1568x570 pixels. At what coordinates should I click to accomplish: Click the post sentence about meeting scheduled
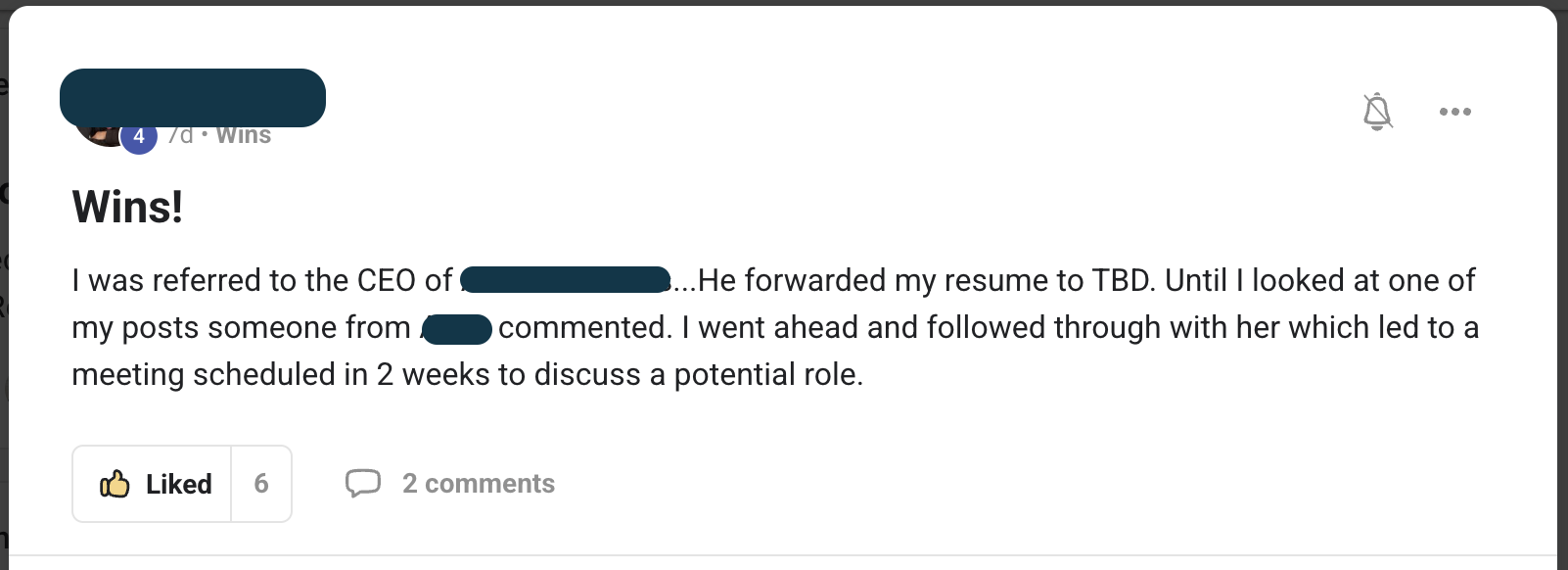[467, 375]
